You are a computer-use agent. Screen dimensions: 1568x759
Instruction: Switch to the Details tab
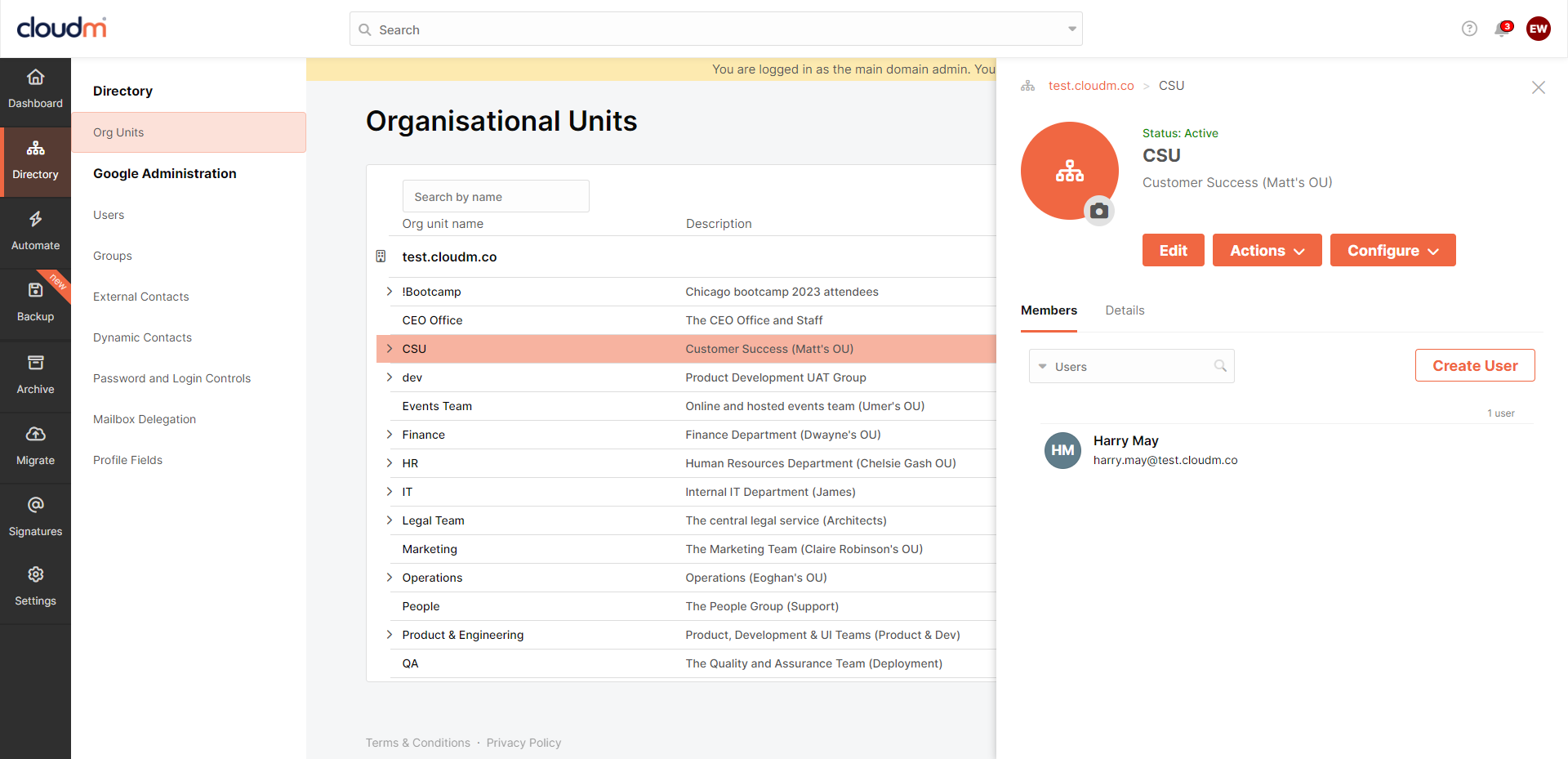tap(1125, 310)
